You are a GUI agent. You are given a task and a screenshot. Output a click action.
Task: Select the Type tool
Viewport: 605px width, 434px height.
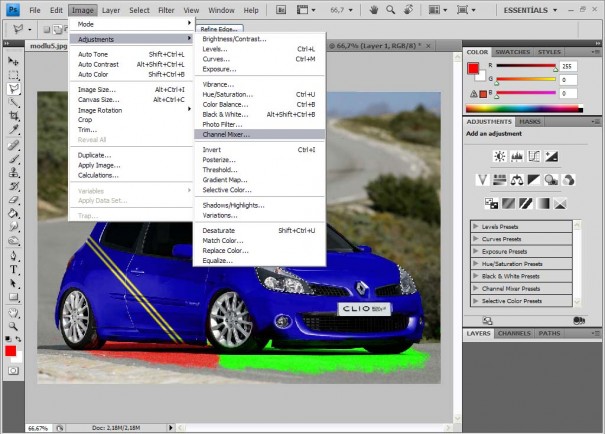pyautogui.click(x=14, y=269)
